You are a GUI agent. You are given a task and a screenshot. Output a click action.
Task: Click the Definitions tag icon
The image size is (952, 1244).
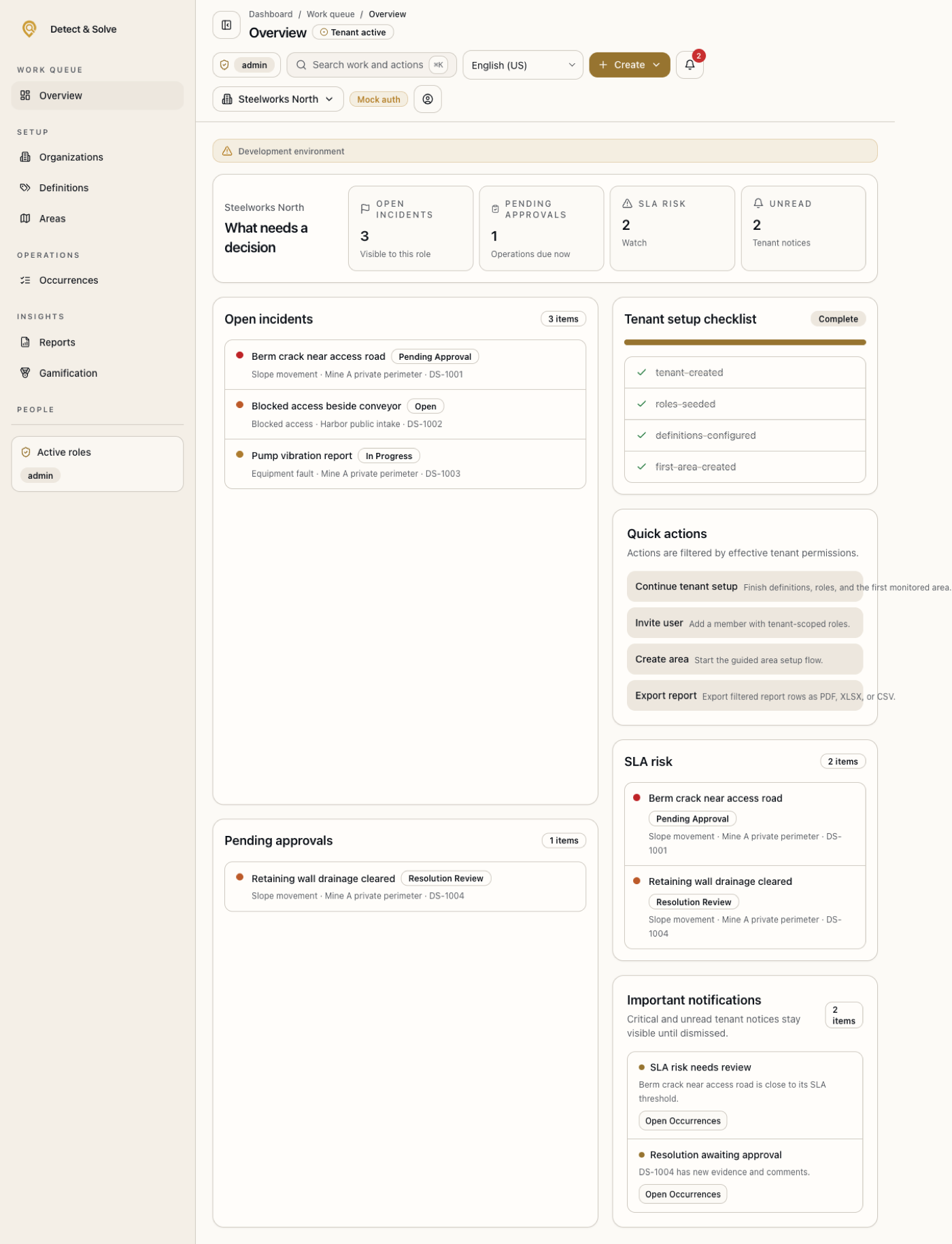click(x=25, y=188)
